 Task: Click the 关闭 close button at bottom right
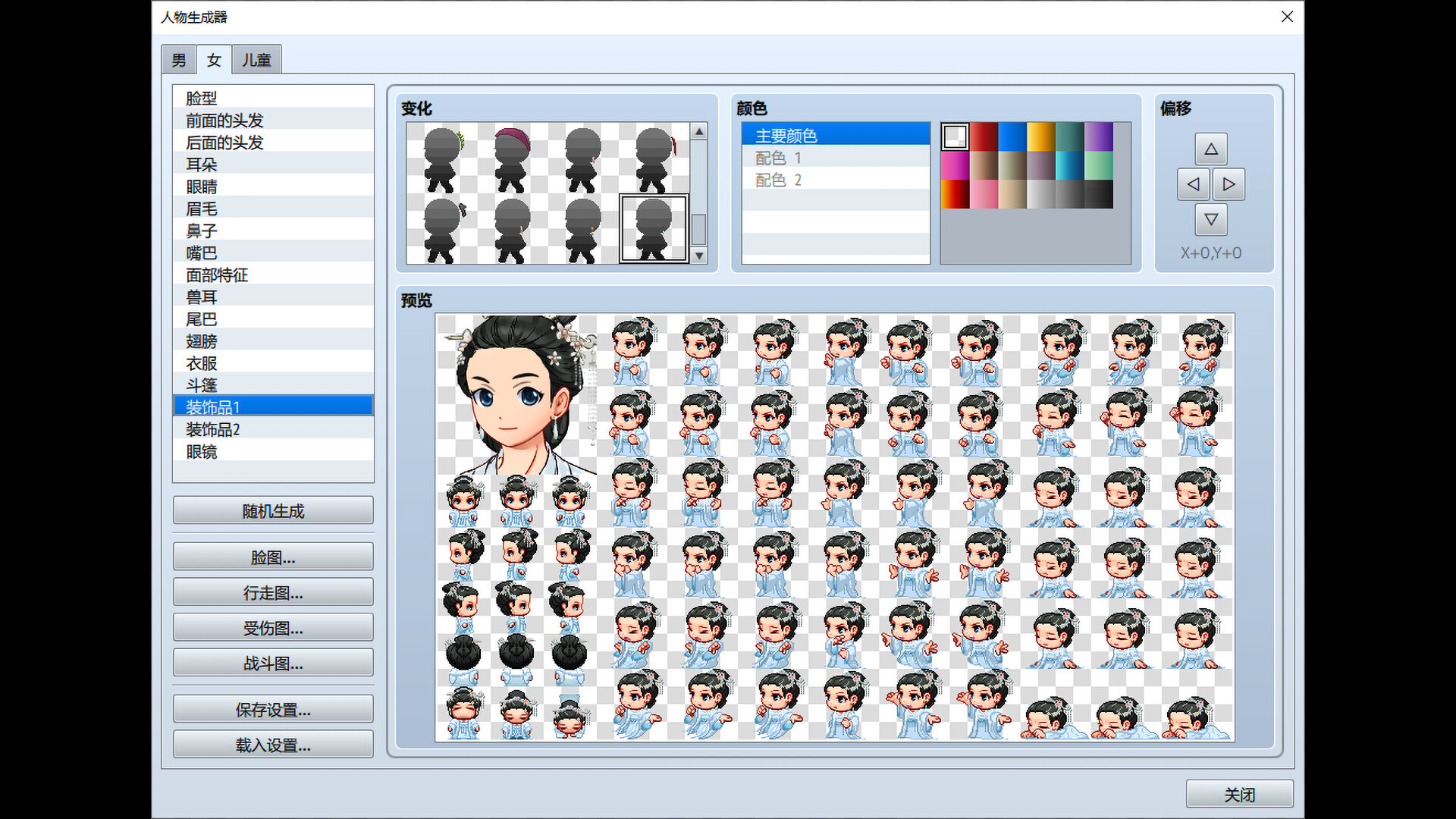click(1241, 793)
